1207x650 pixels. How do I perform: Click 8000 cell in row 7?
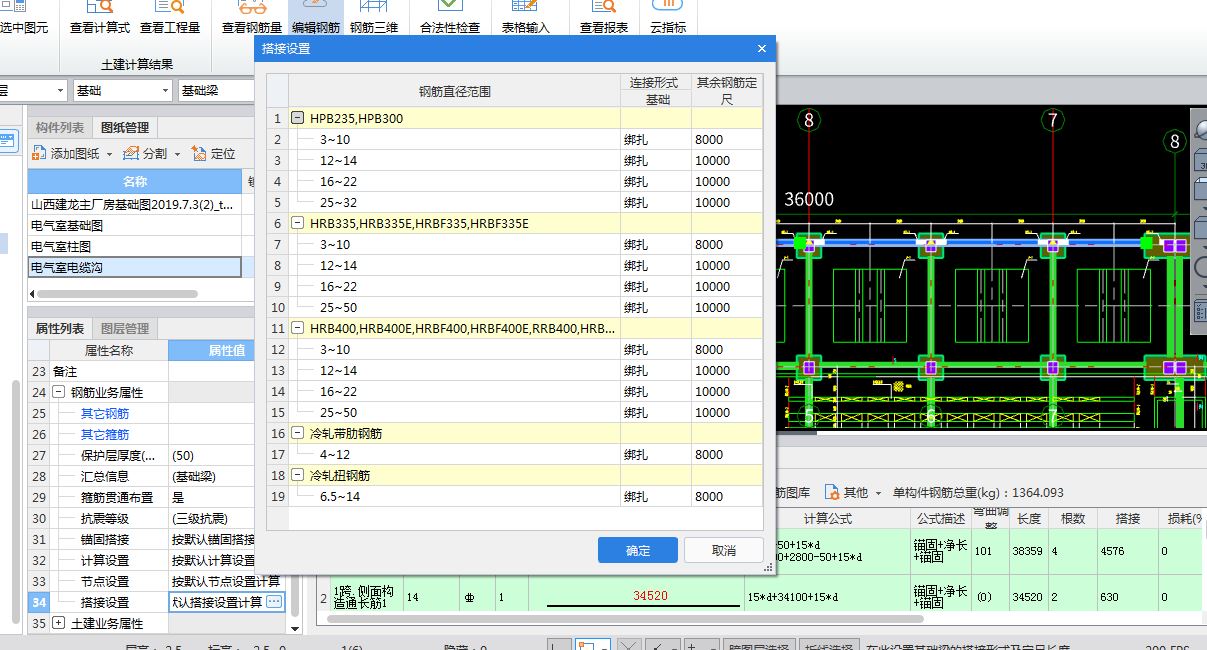tap(727, 244)
